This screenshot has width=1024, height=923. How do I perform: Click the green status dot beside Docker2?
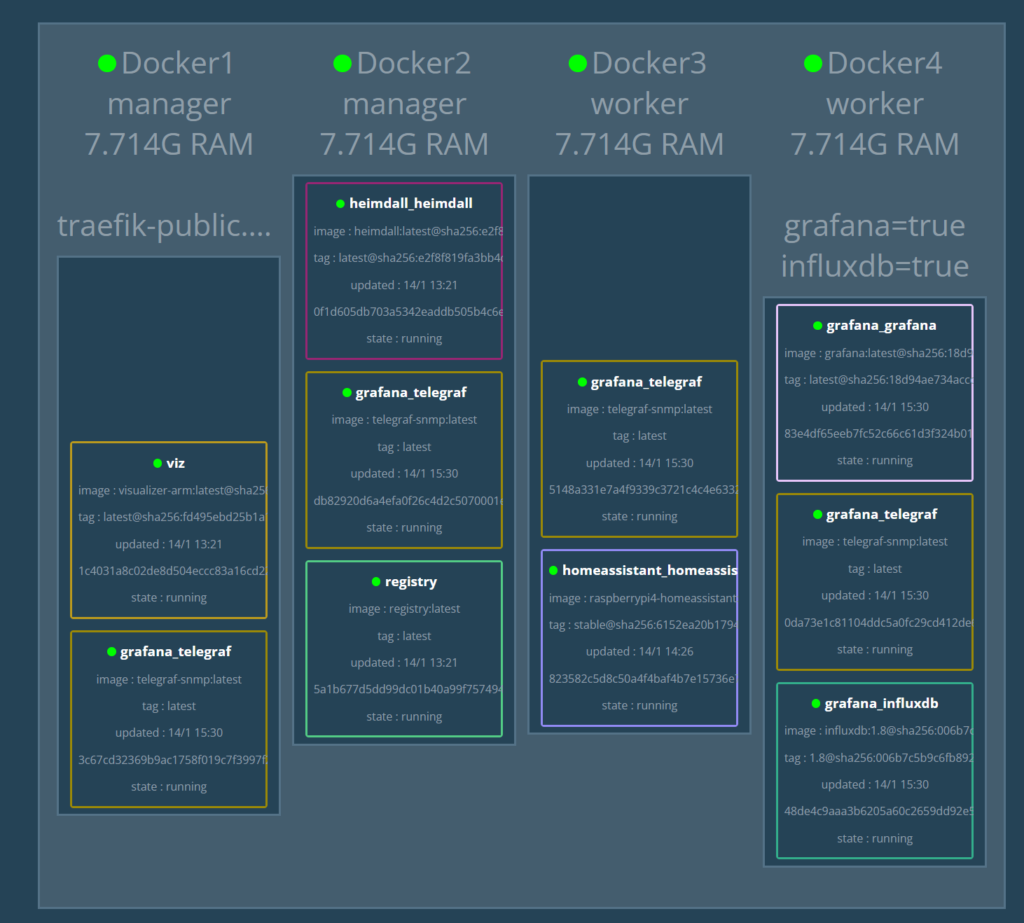point(342,63)
